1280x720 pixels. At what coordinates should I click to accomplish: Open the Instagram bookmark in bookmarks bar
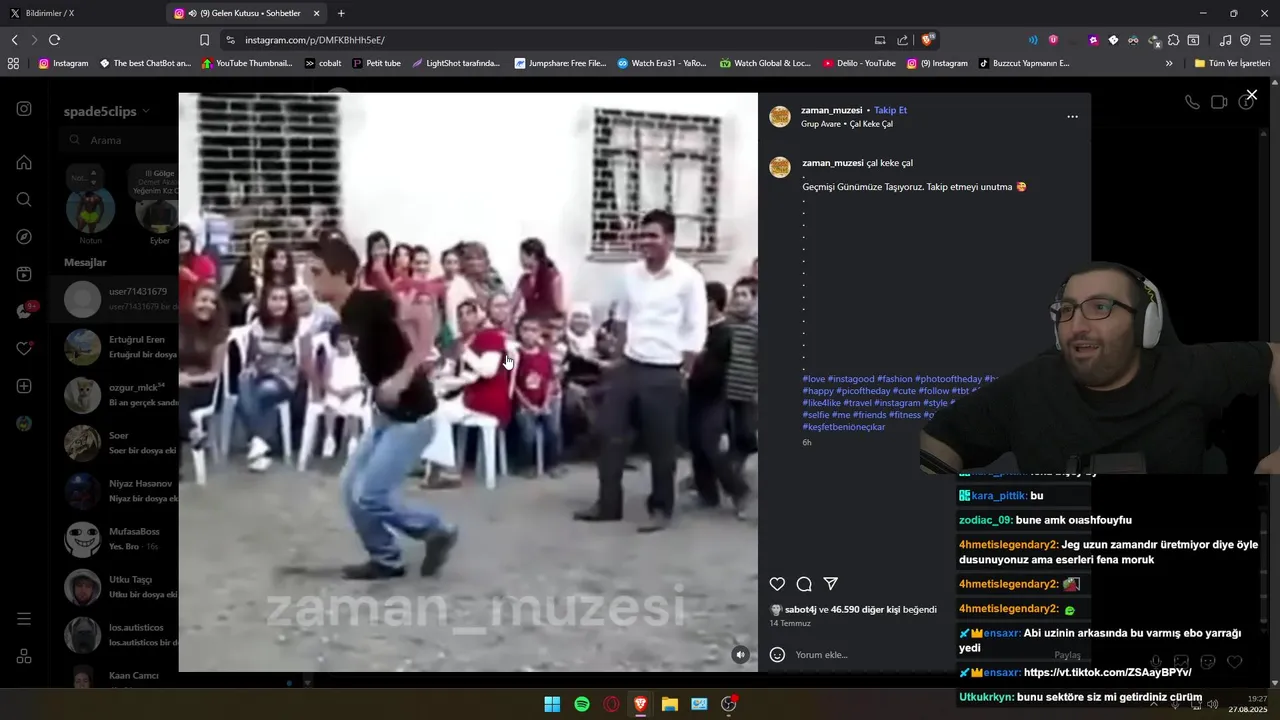[63, 63]
